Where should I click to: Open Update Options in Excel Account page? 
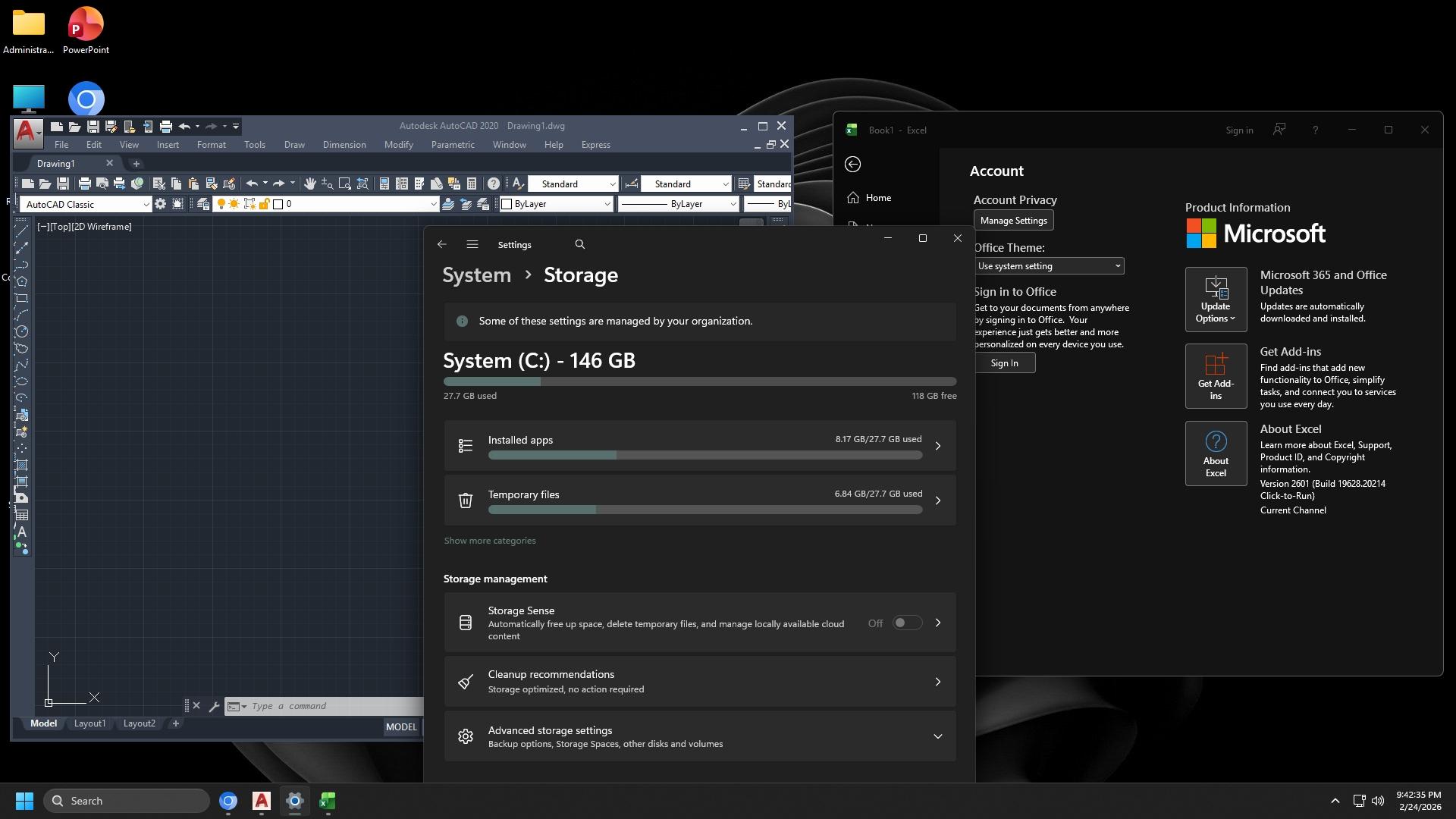point(1216,300)
